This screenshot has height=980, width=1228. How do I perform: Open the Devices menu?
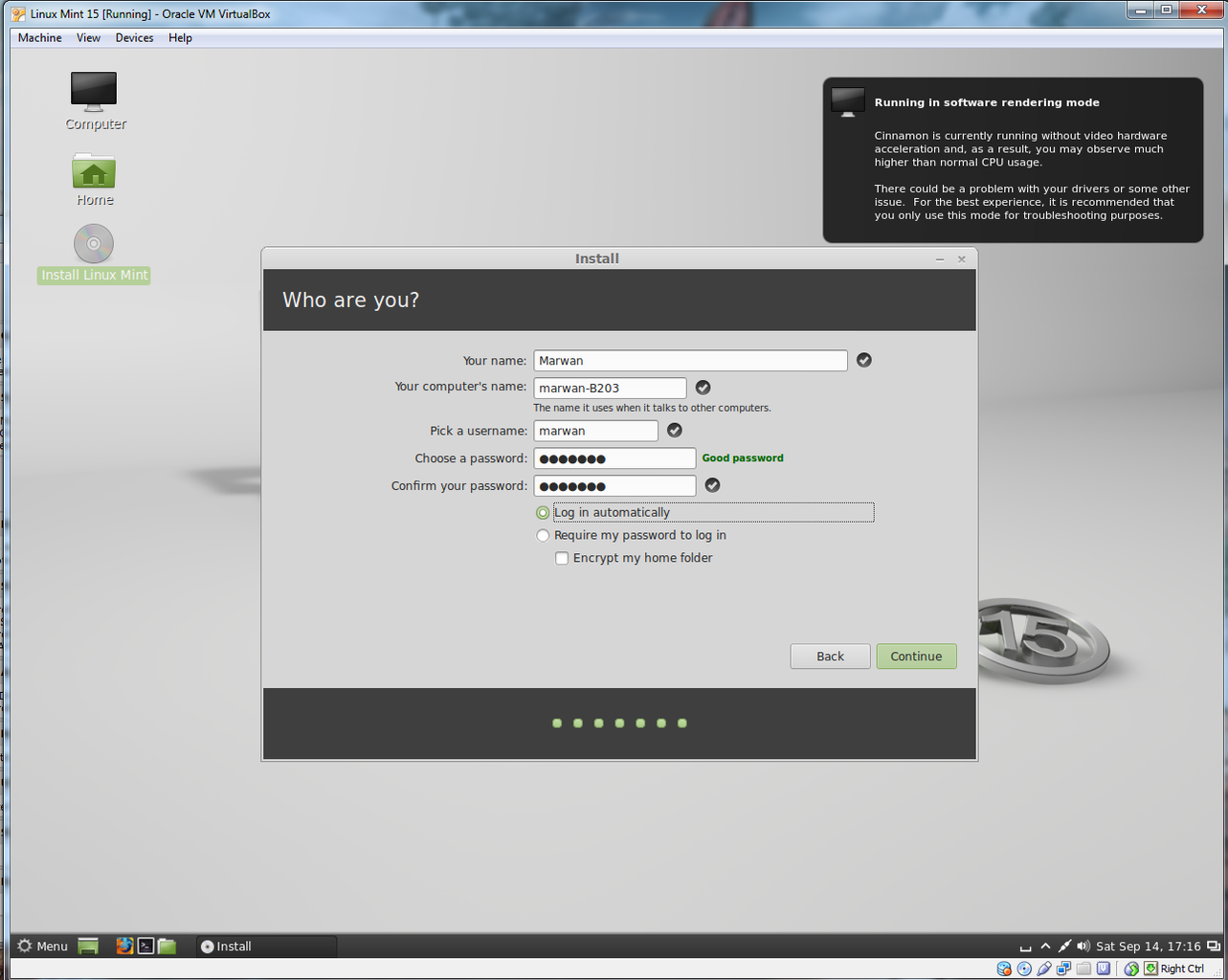134,37
